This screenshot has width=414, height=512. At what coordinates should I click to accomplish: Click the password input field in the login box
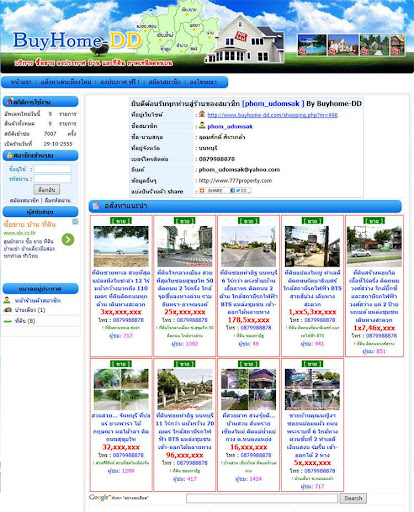(x=52, y=179)
